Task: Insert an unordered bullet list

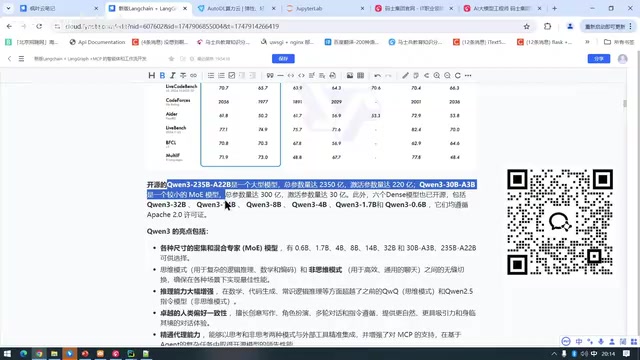Action: point(211,76)
